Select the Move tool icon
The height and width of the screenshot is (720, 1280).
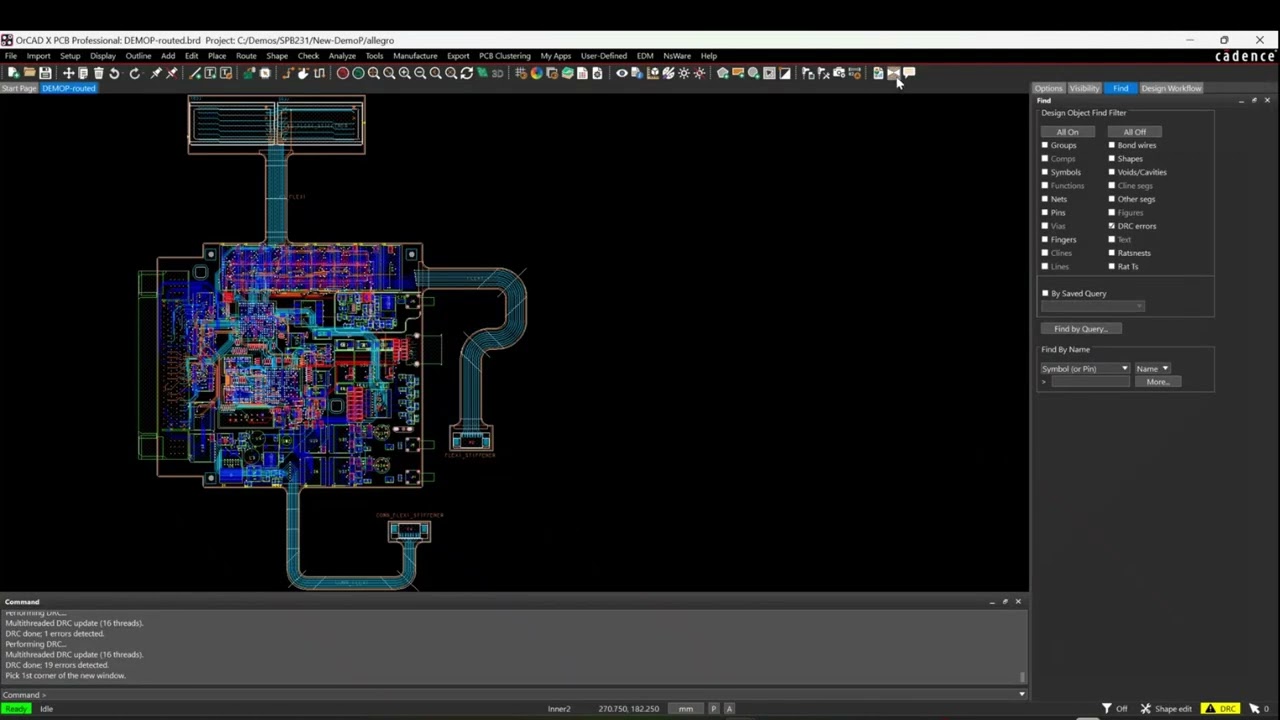pos(68,73)
